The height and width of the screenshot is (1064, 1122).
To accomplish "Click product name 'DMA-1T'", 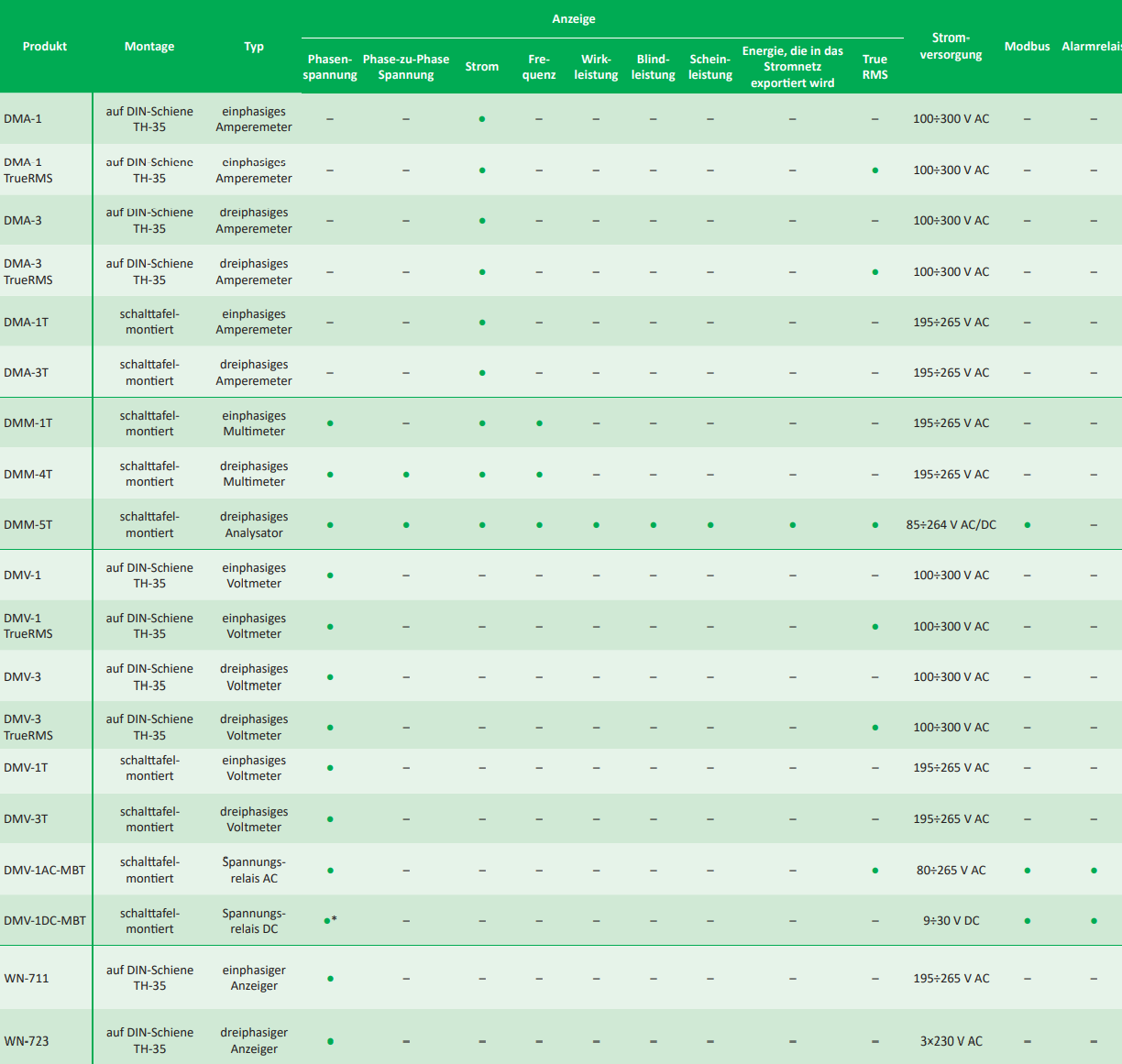I will 27,323.
